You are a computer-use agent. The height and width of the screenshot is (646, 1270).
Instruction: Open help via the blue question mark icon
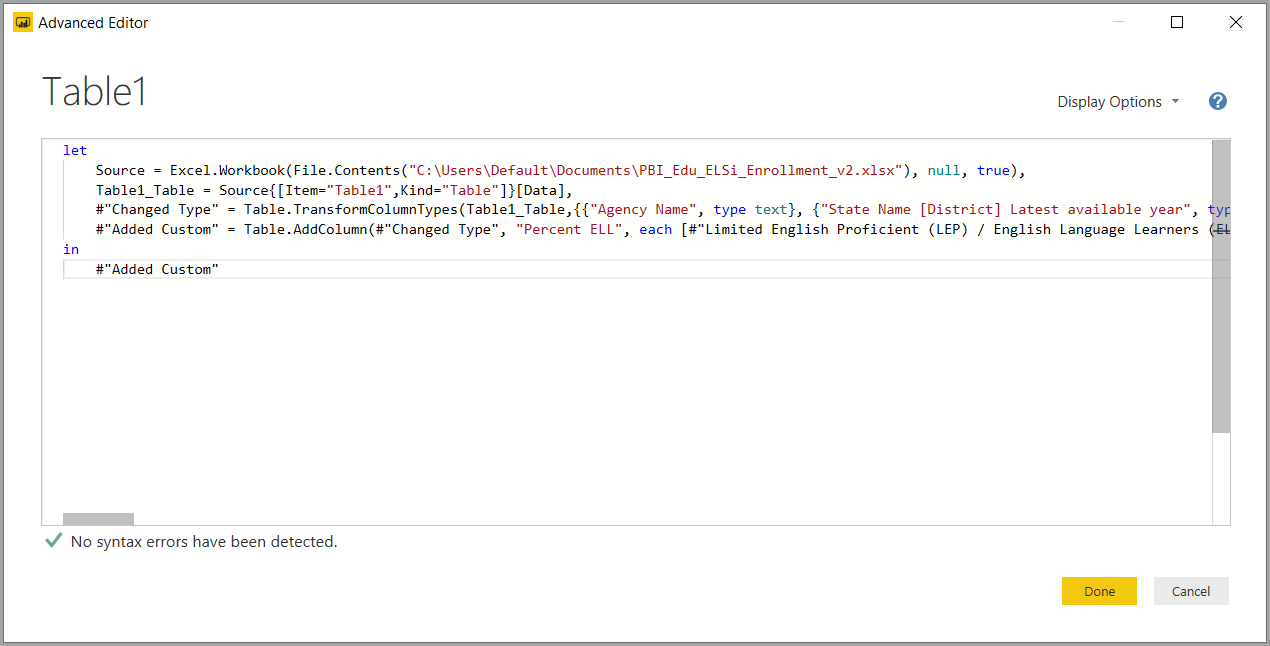click(x=1217, y=101)
